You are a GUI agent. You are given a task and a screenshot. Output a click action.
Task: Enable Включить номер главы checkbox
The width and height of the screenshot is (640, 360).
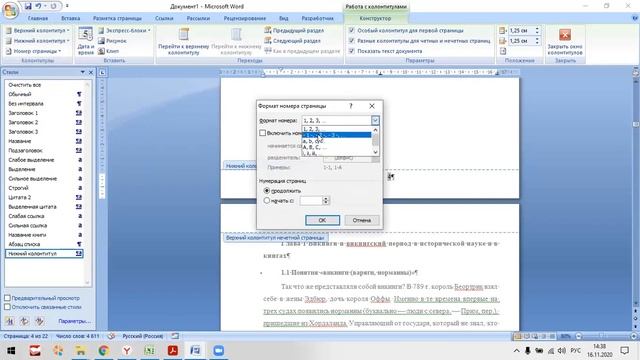(262, 133)
